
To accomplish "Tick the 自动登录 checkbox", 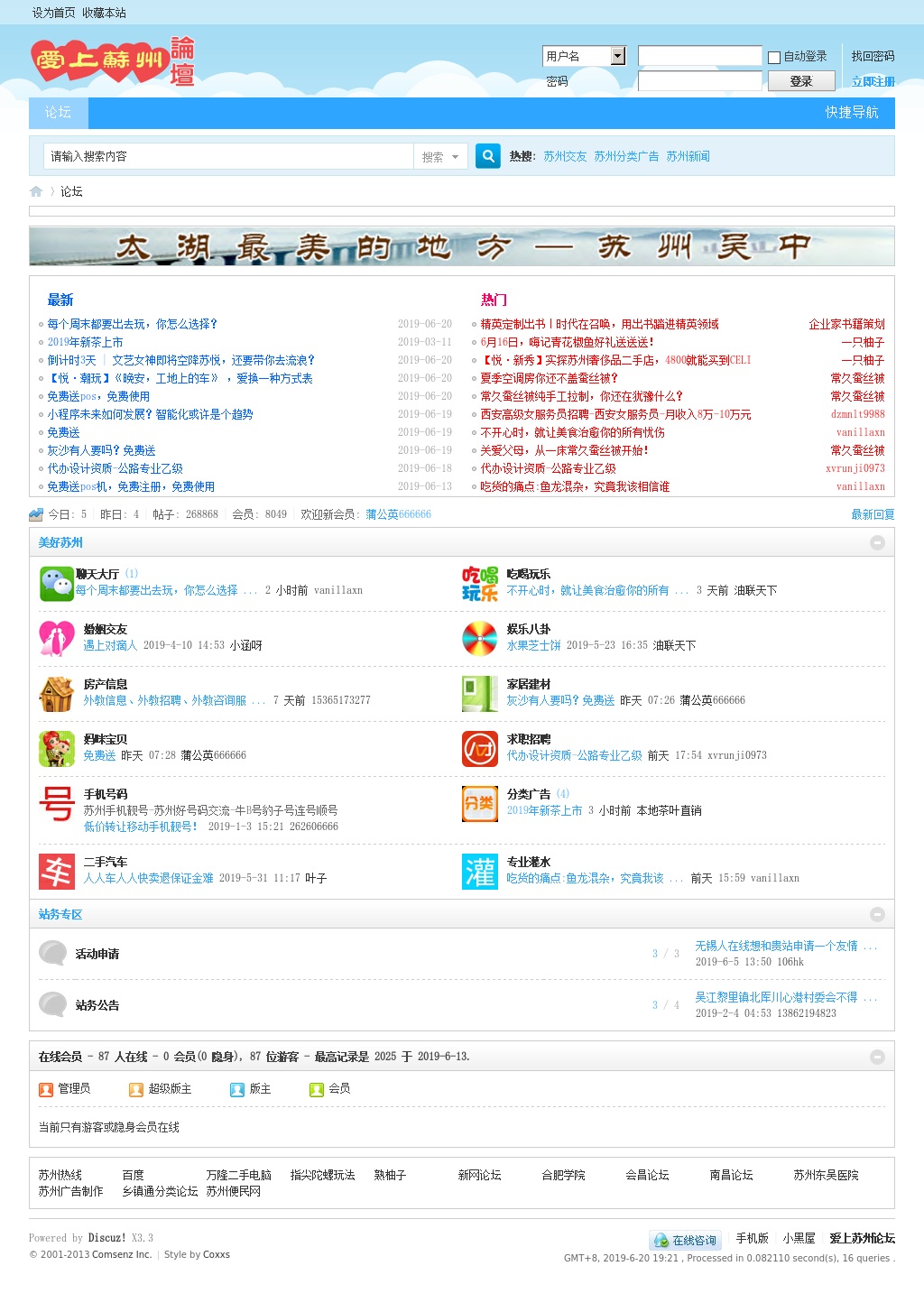I will click(774, 57).
